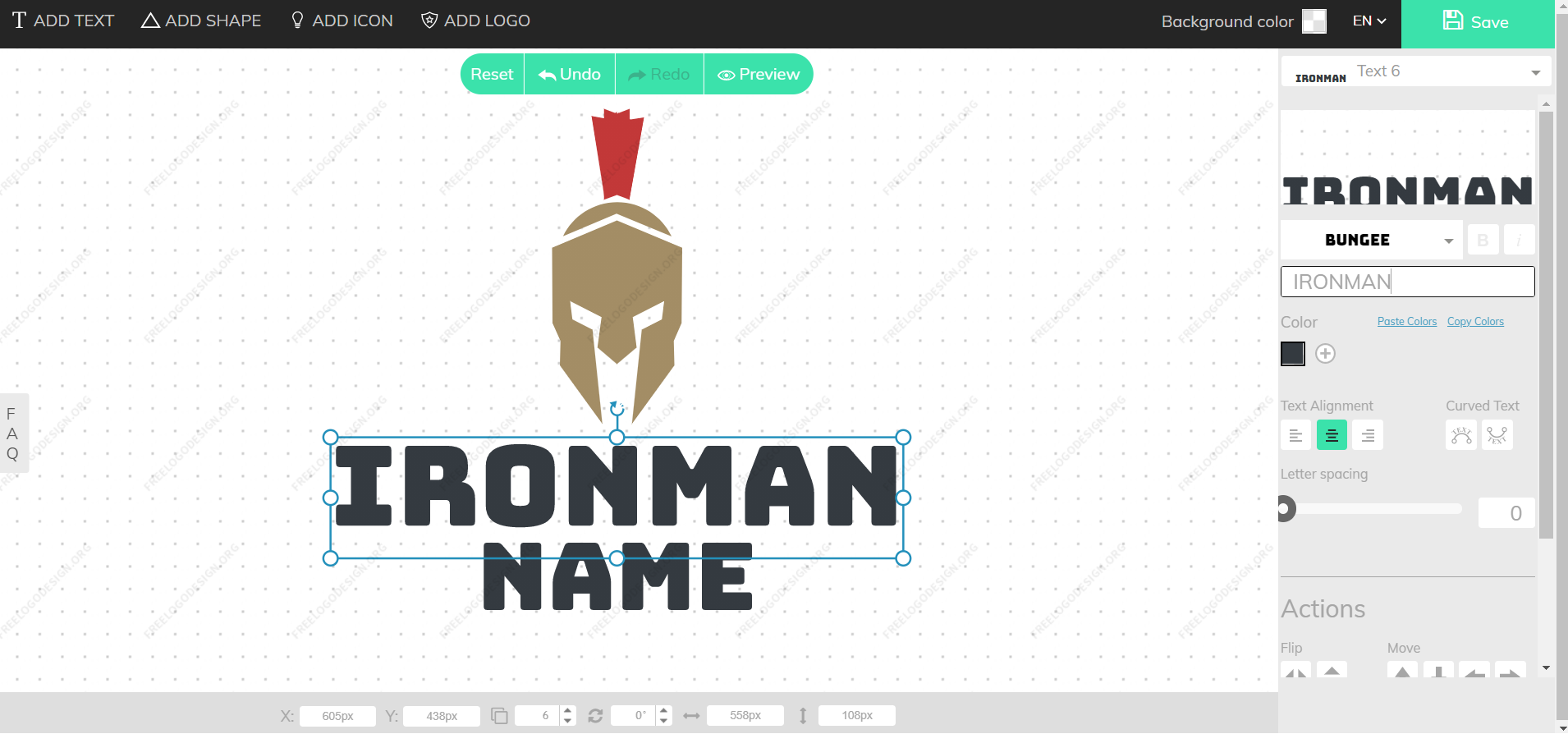Click the Y position field
This screenshot has width=1568, height=734.
click(442, 716)
